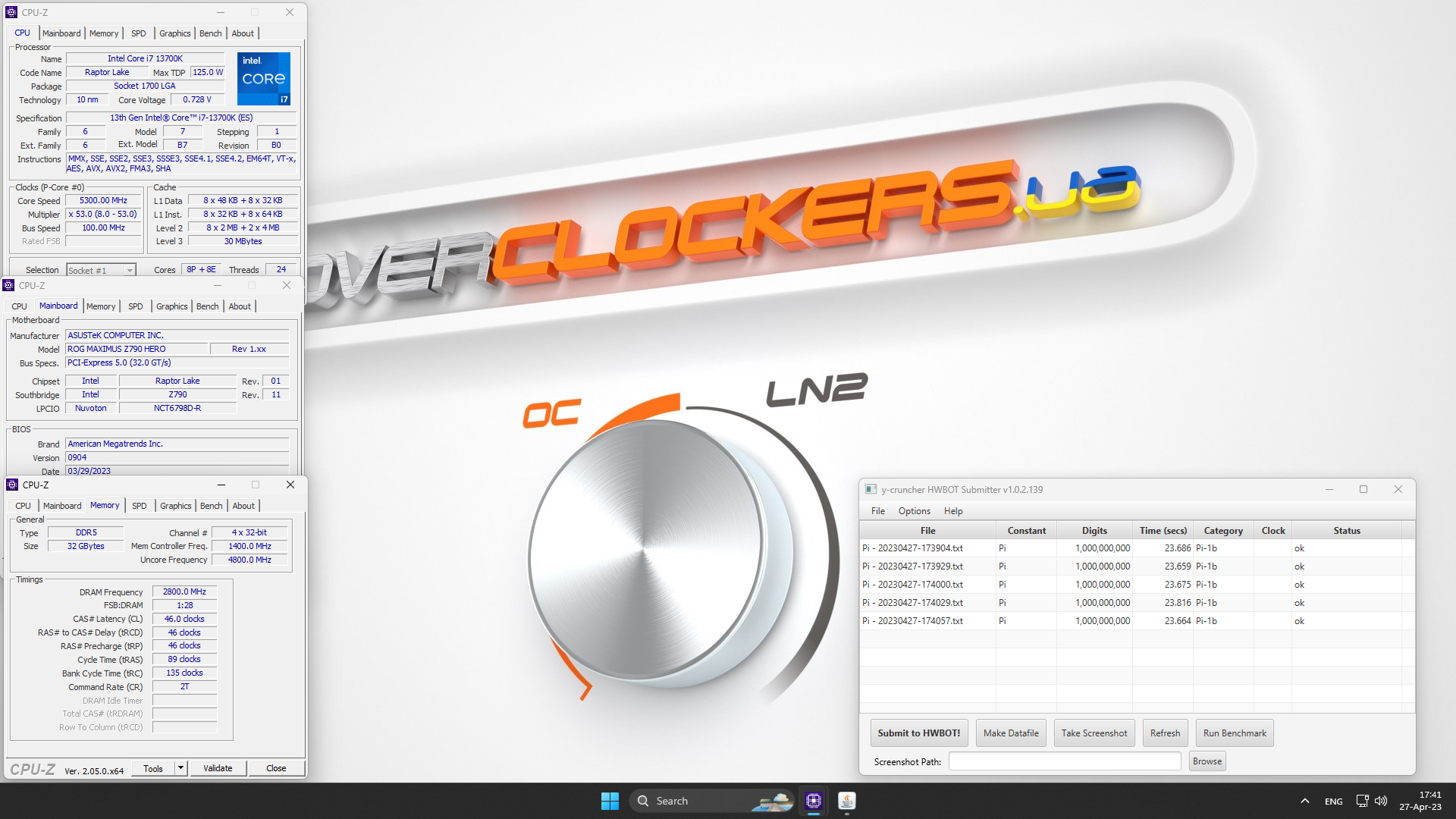This screenshot has height=819, width=1456.
Task: Click the Bench tab in mainboard CPU-Z window
Action: pyautogui.click(x=207, y=306)
